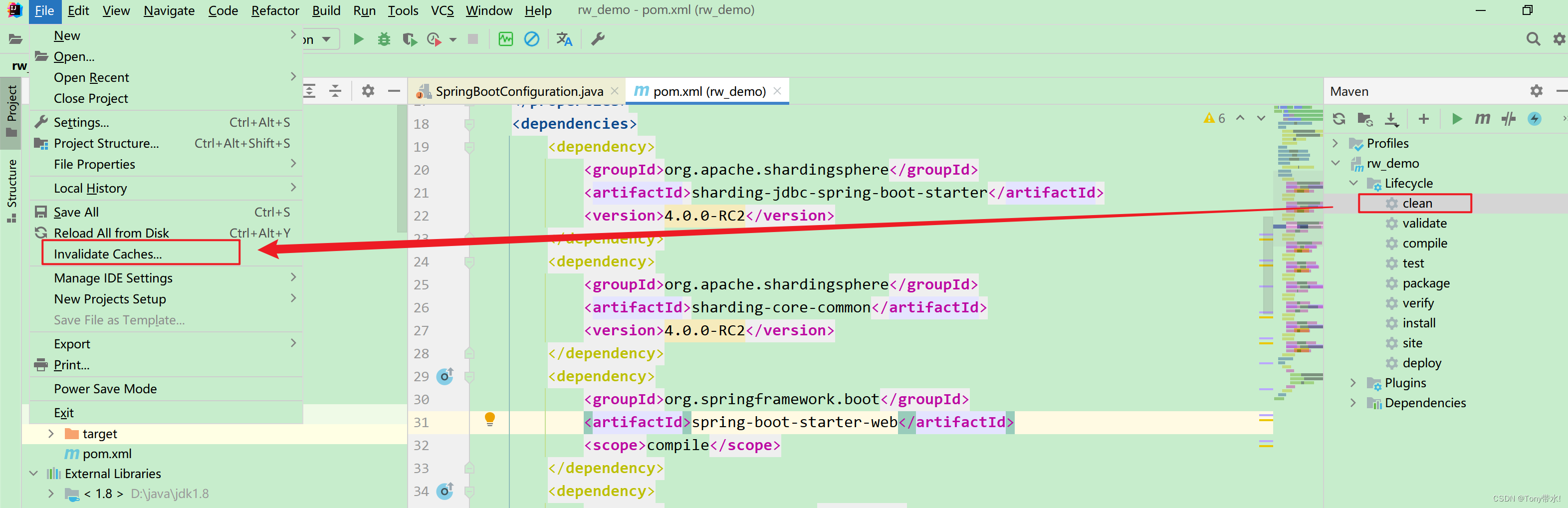Collapse the rw_demo Maven node

click(1336, 163)
